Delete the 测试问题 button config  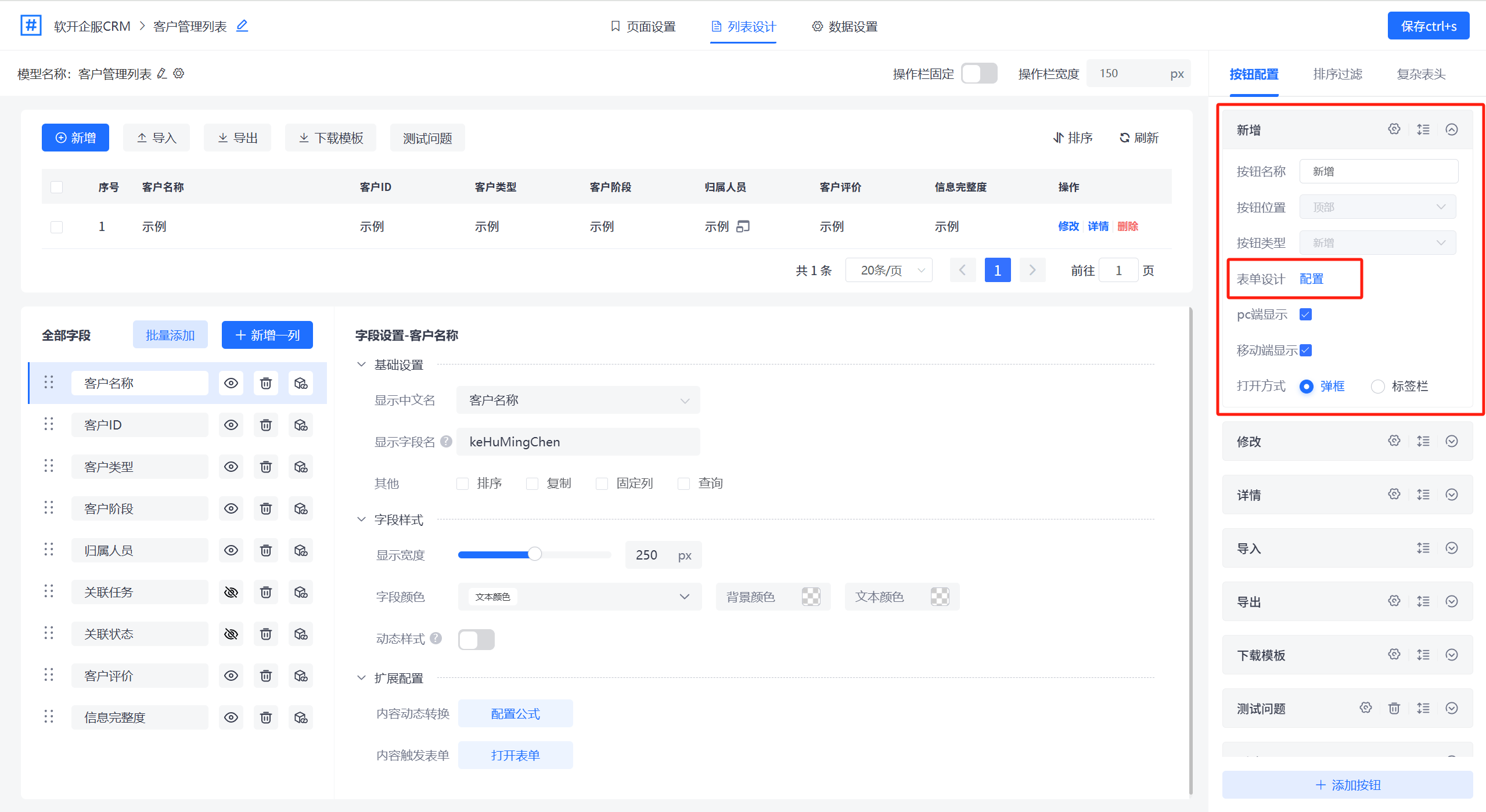click(x=1394, y=708)
